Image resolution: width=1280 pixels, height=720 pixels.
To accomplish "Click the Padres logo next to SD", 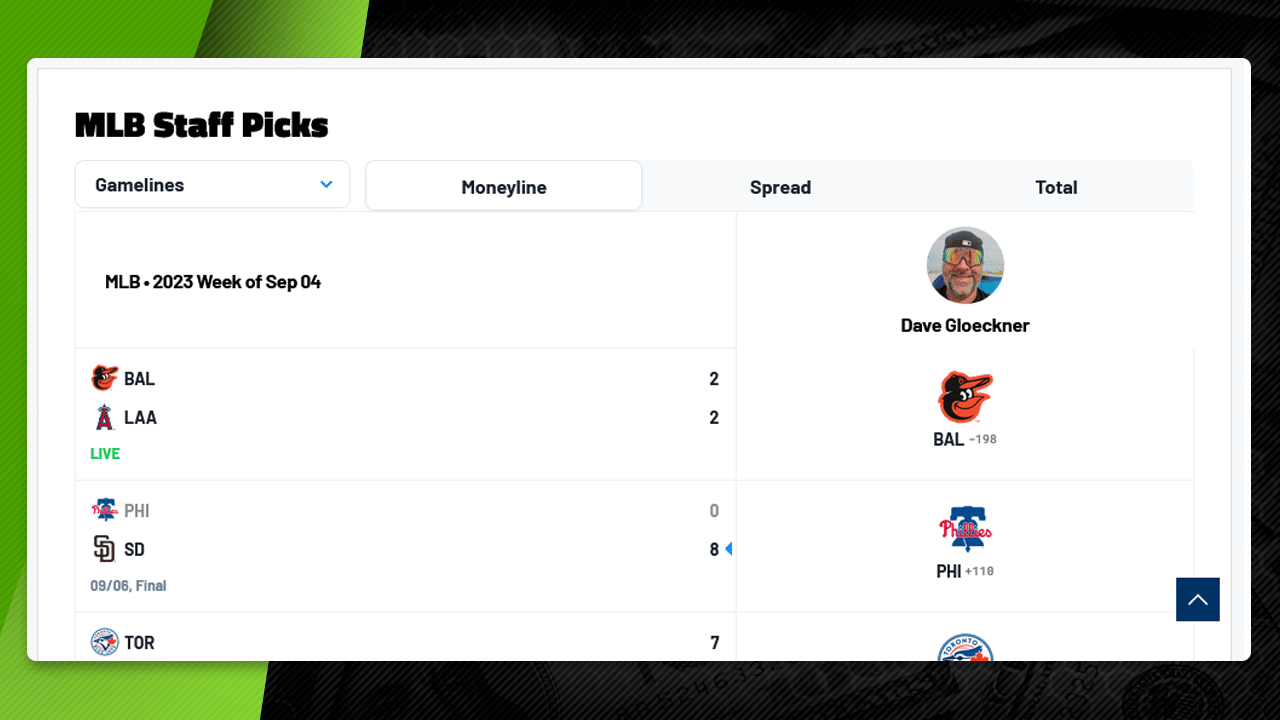I will [x=104, y=549].
